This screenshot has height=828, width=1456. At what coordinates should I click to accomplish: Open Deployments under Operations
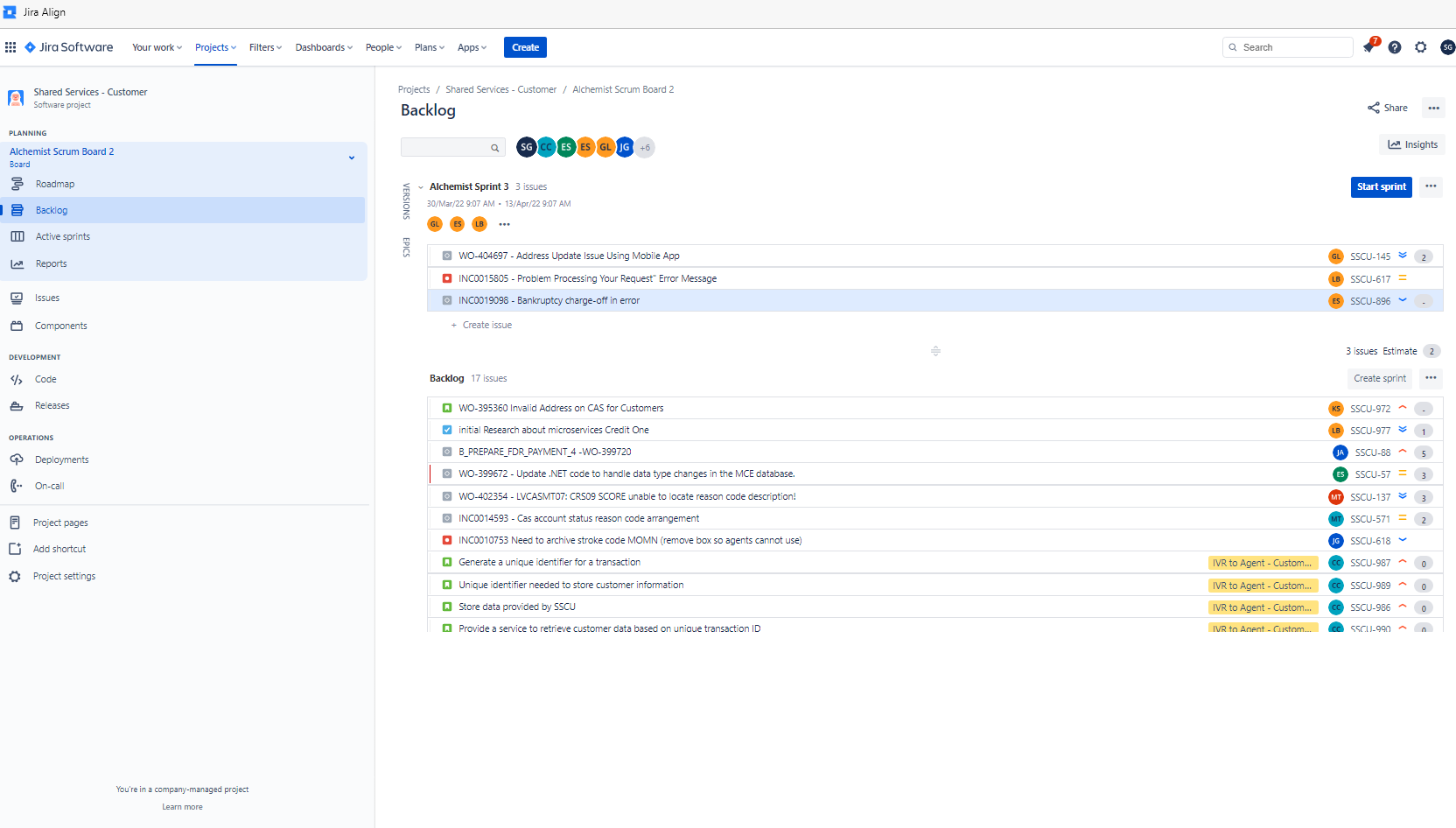[61, 459]
